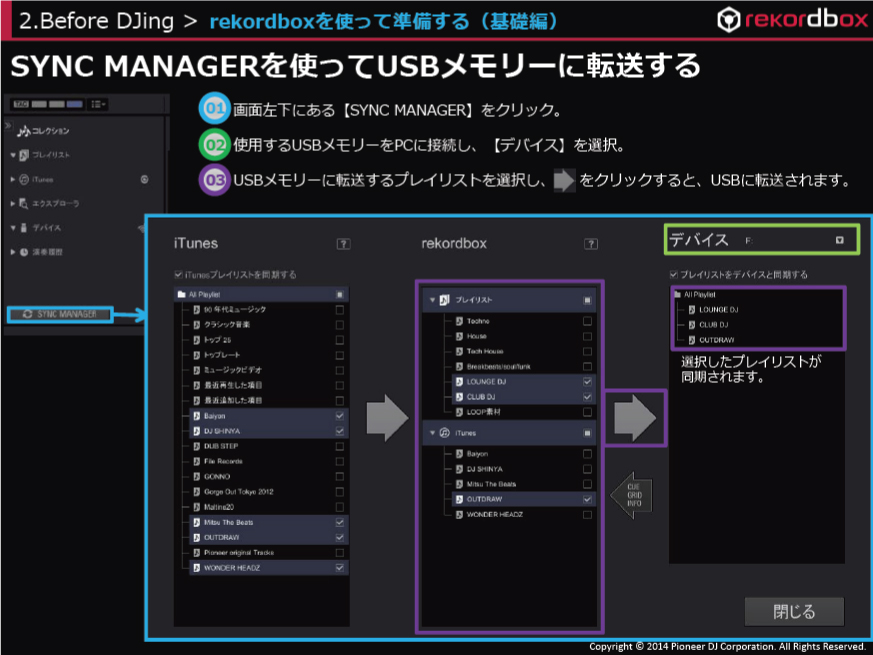873x655 pixels.
Task: Toggle iTunesプレイリストを同期する checkbox
Action: [178, 274]
